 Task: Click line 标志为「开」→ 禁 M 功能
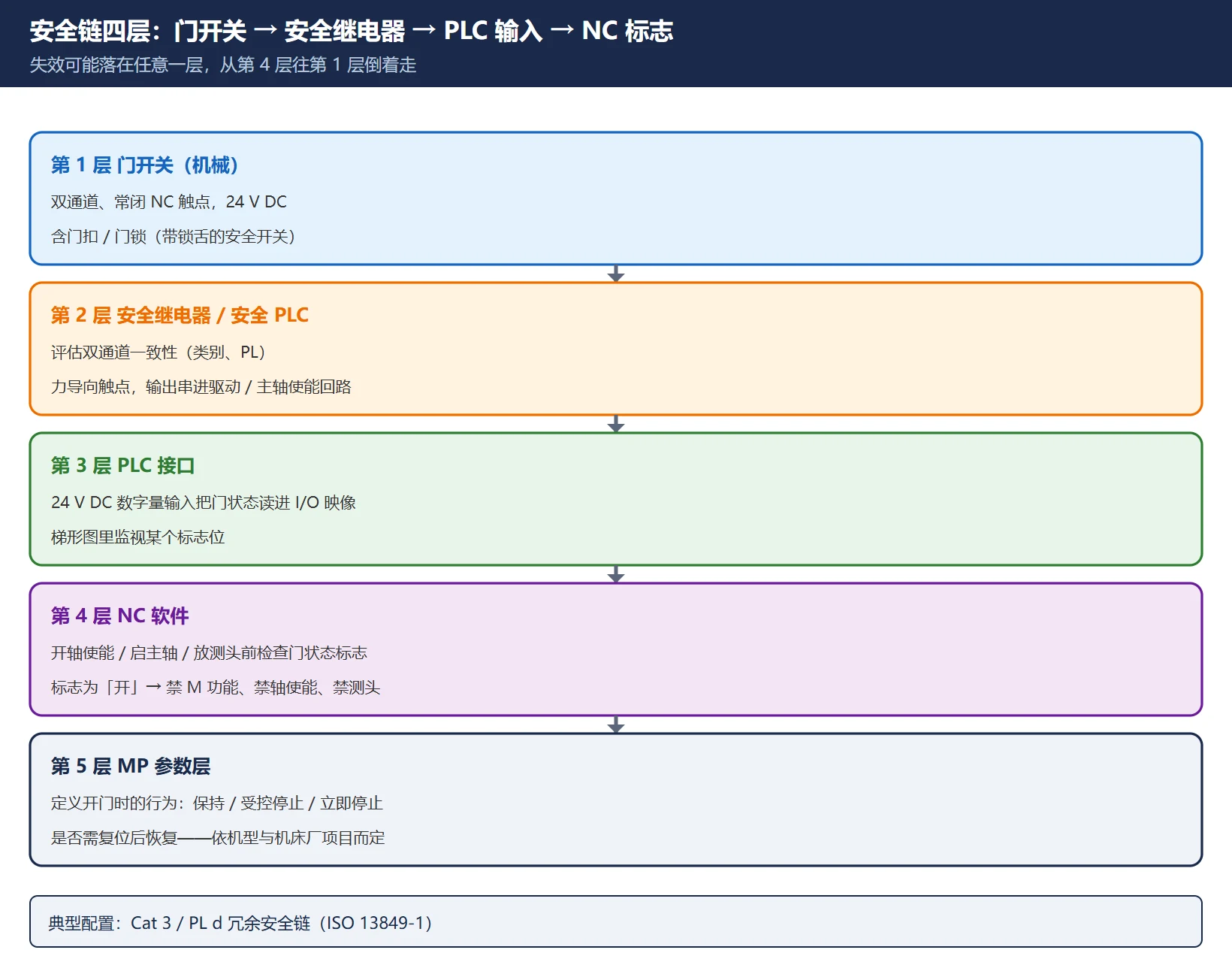[216, 687]
